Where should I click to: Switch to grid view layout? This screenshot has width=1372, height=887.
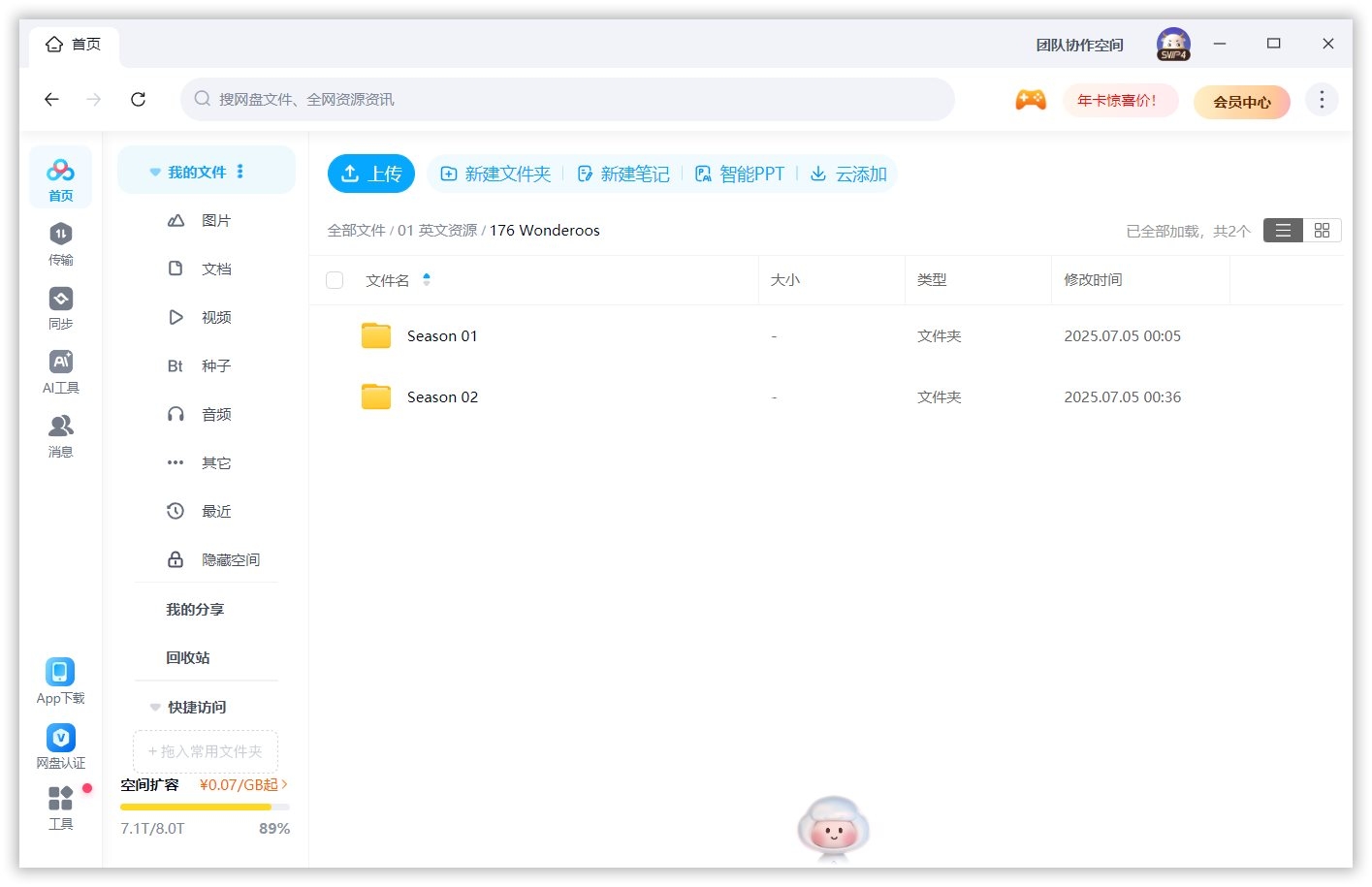[x=1322, y=230]
